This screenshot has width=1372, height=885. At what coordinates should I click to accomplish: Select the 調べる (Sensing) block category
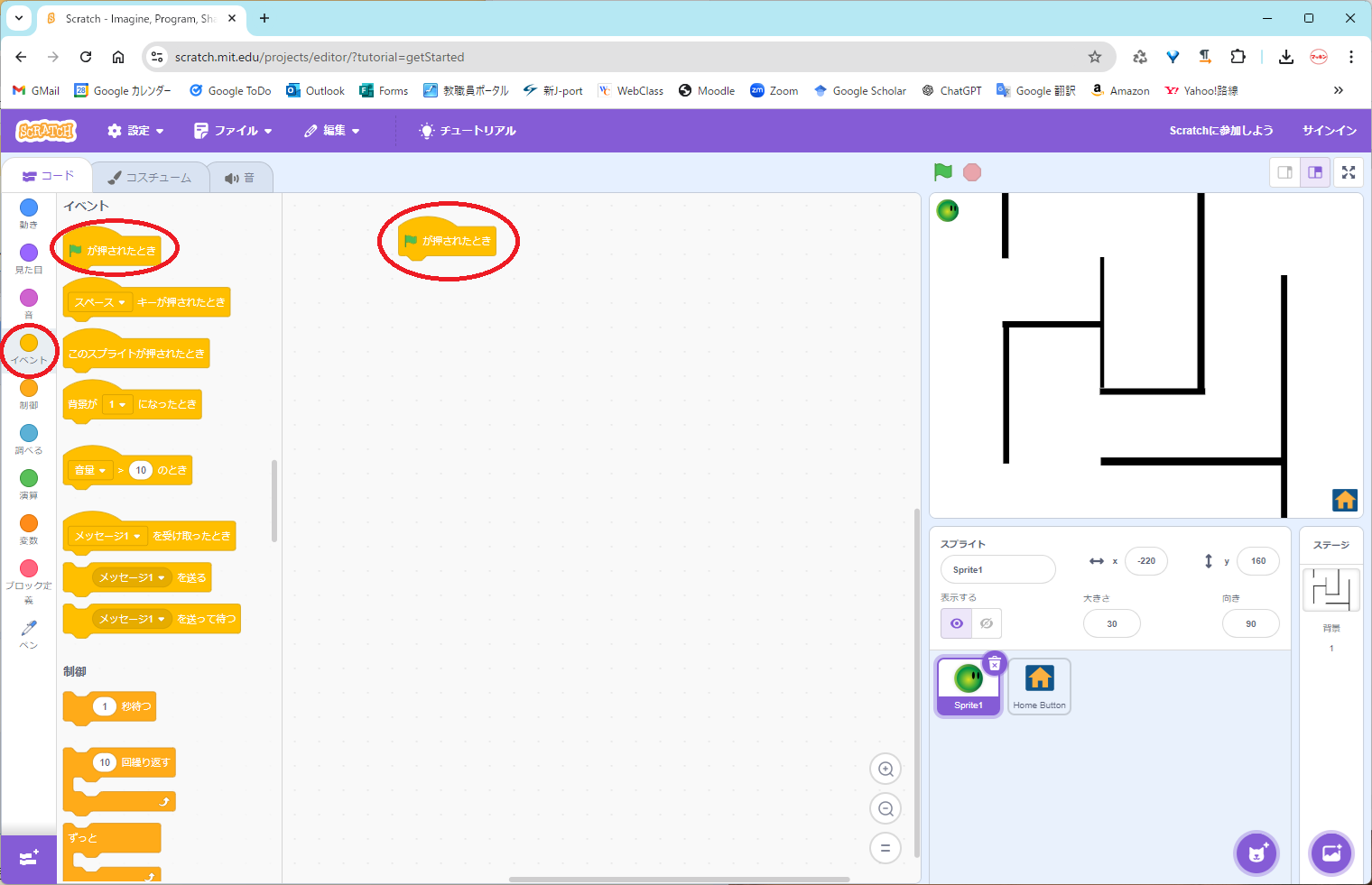point(29,439)
